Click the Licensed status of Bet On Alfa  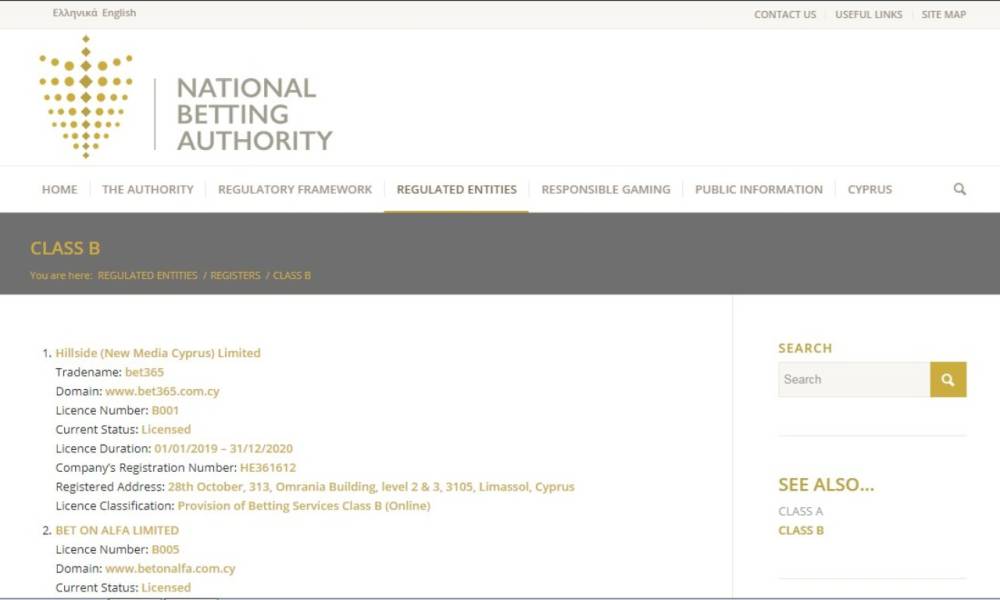(x=166, y=587)
